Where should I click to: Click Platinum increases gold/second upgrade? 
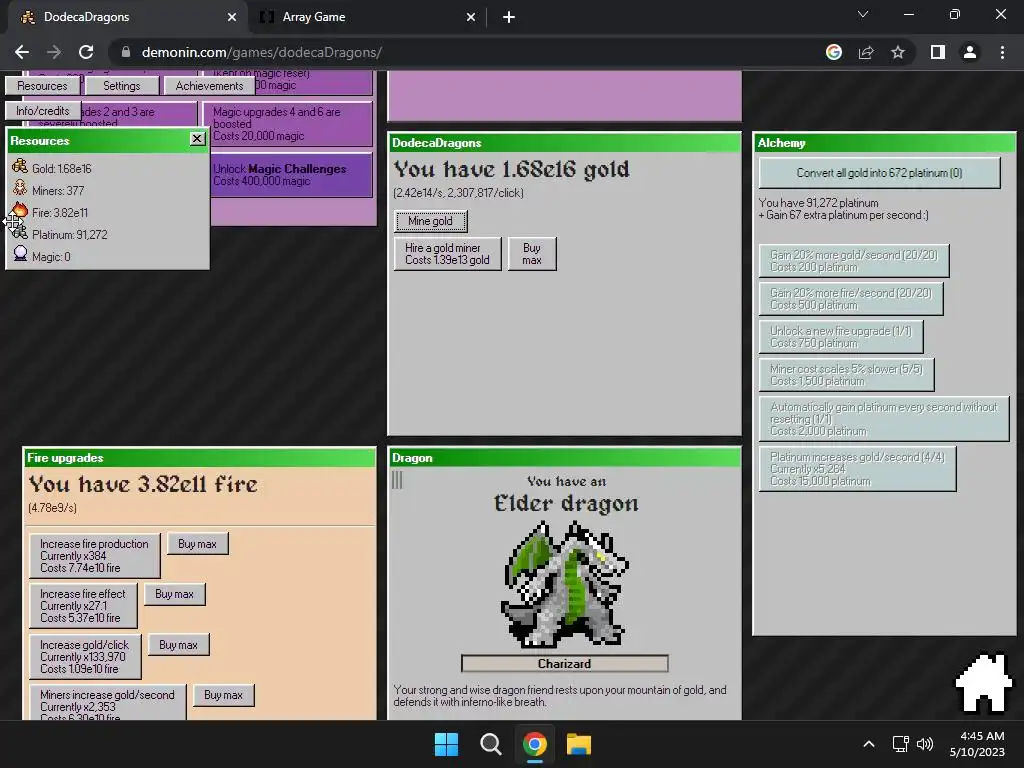[857, 468]
